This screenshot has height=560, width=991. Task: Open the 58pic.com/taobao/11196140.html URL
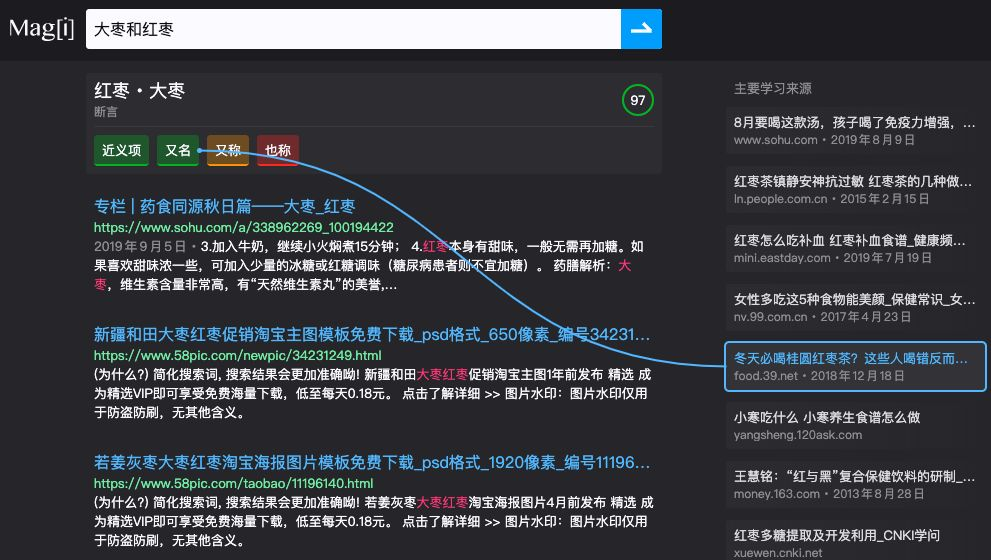[x=233, y=484]
